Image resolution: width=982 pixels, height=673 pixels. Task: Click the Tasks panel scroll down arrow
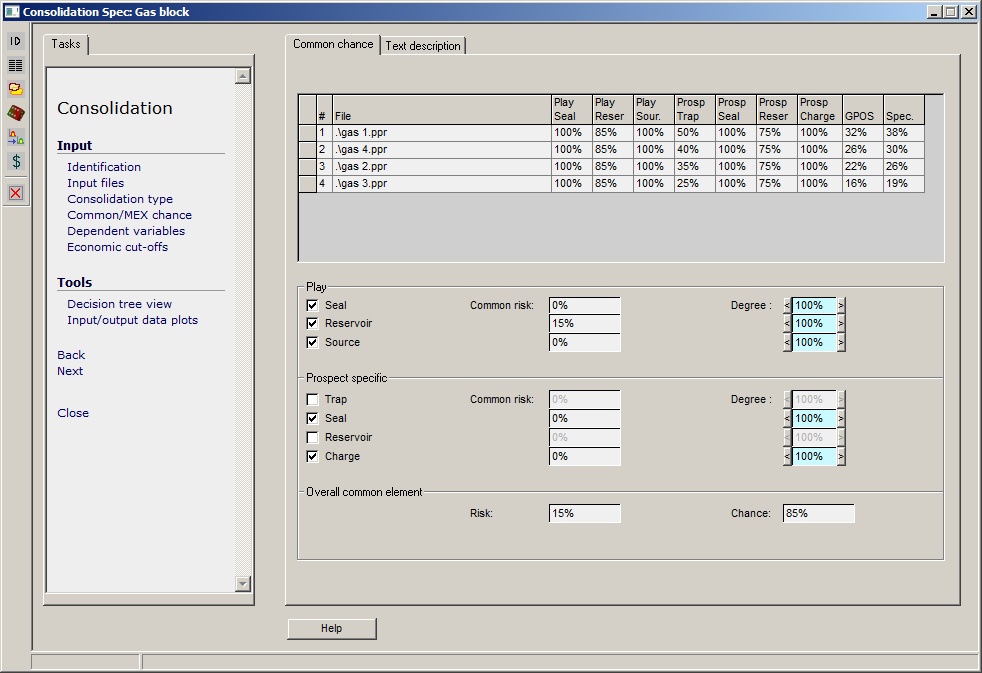243,584
